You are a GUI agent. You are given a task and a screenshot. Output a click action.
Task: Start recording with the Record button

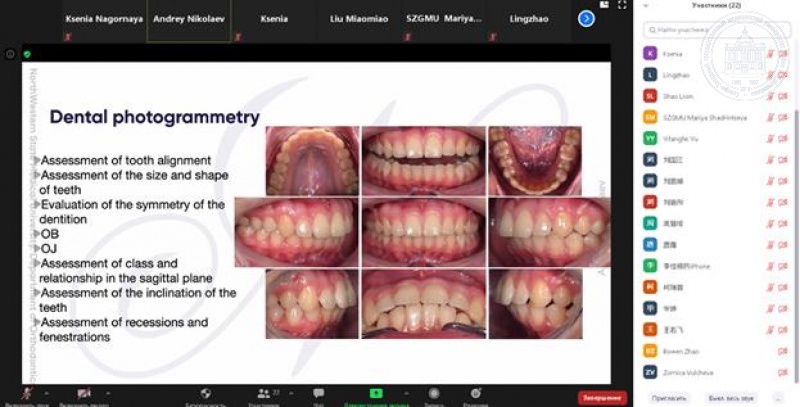click(434, 393)
